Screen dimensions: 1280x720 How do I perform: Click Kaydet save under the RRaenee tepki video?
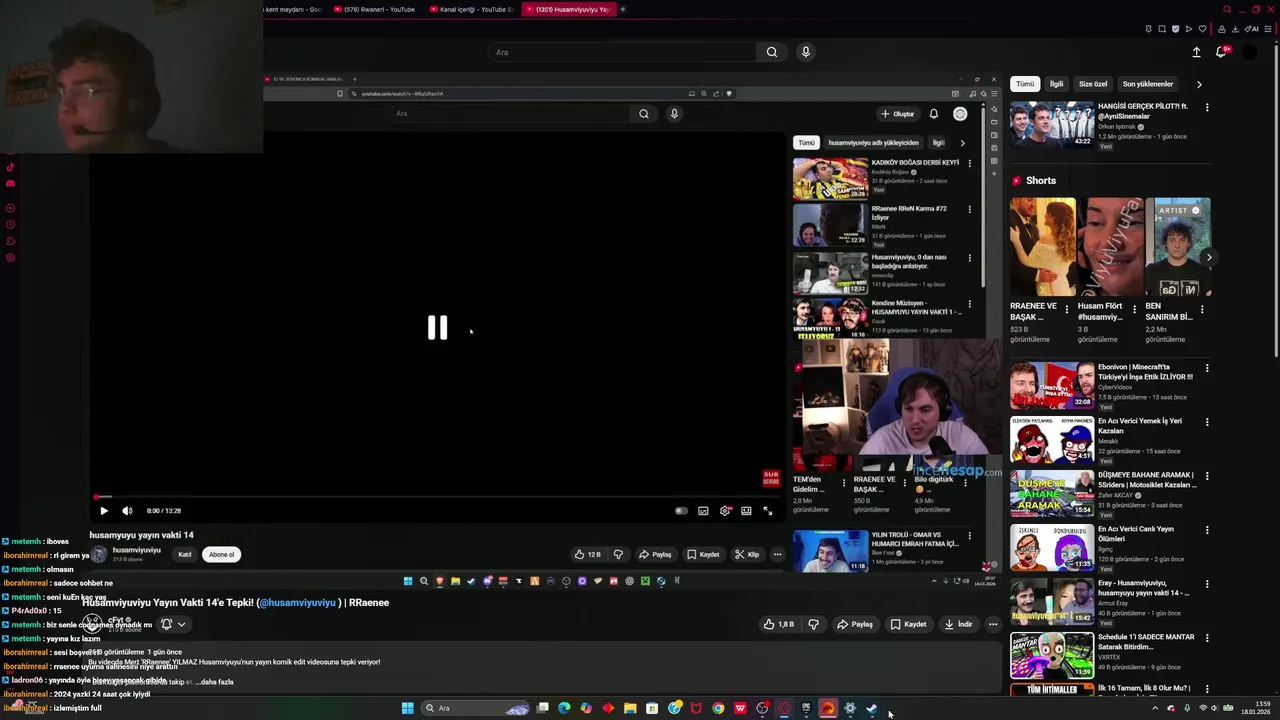[x=908, y=624]
